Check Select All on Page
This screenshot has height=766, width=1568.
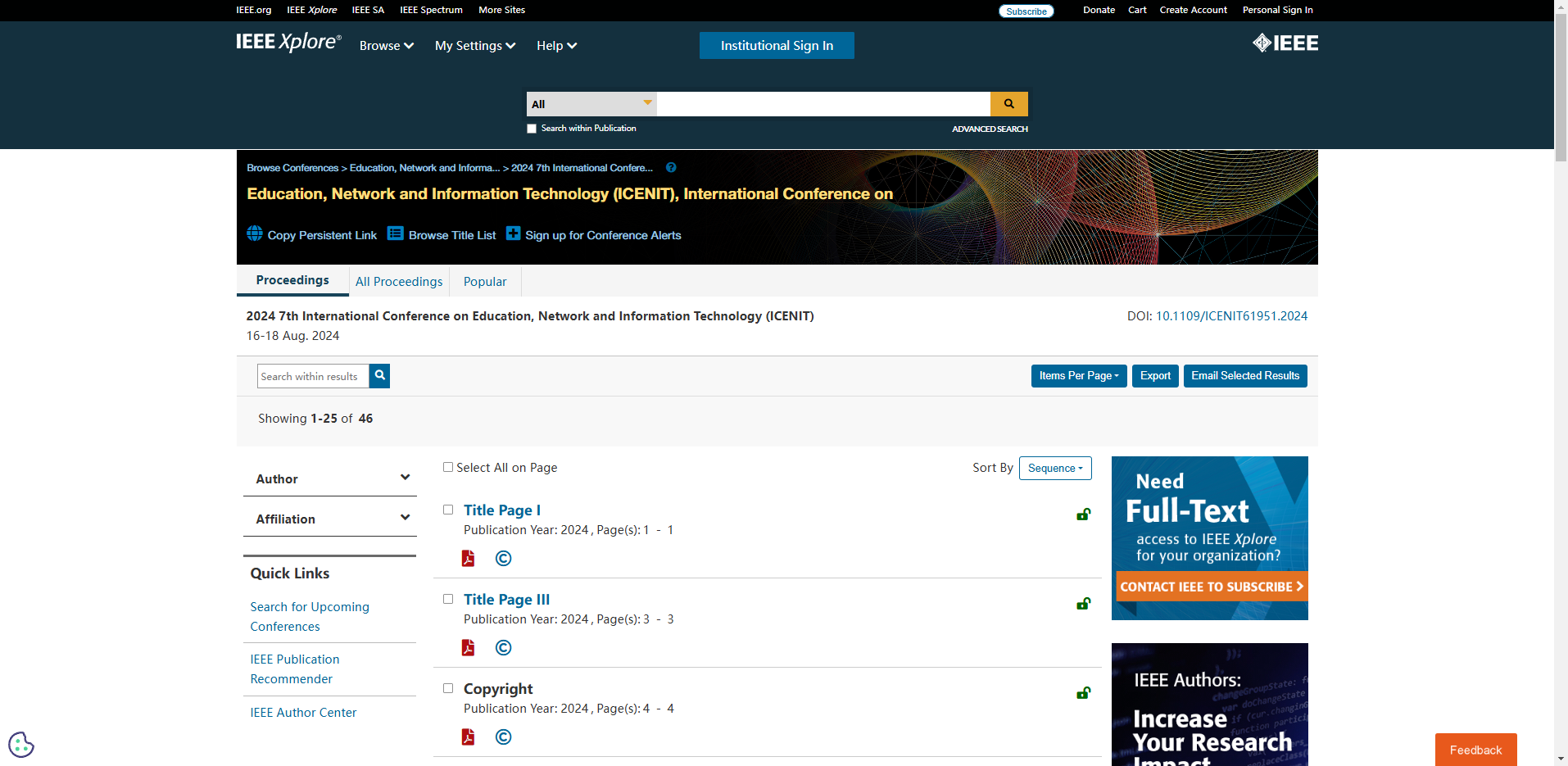[448, 467]
